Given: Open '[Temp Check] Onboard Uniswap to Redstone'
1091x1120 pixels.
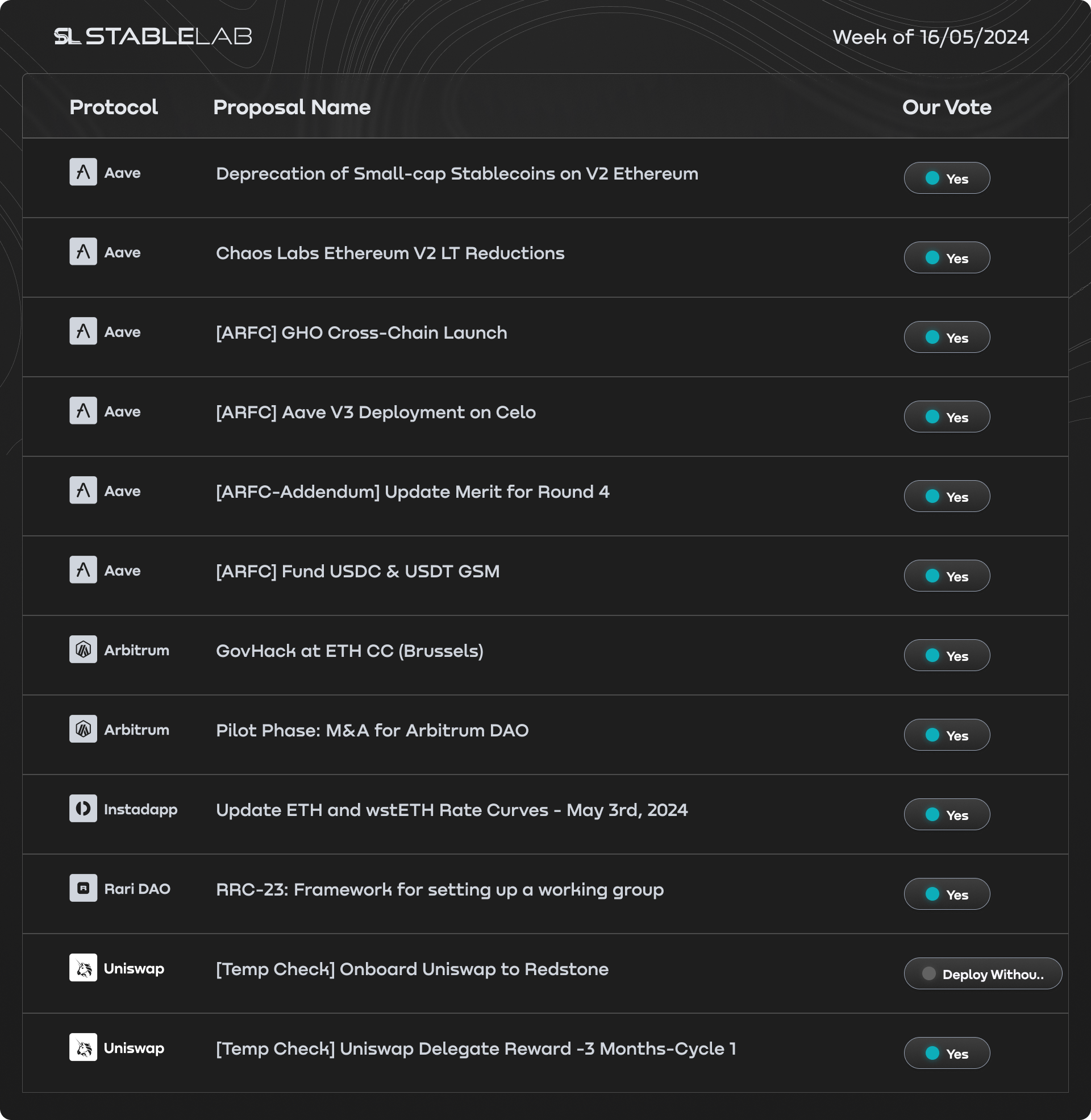Looking at the screenshot, I should coord(412,969).
